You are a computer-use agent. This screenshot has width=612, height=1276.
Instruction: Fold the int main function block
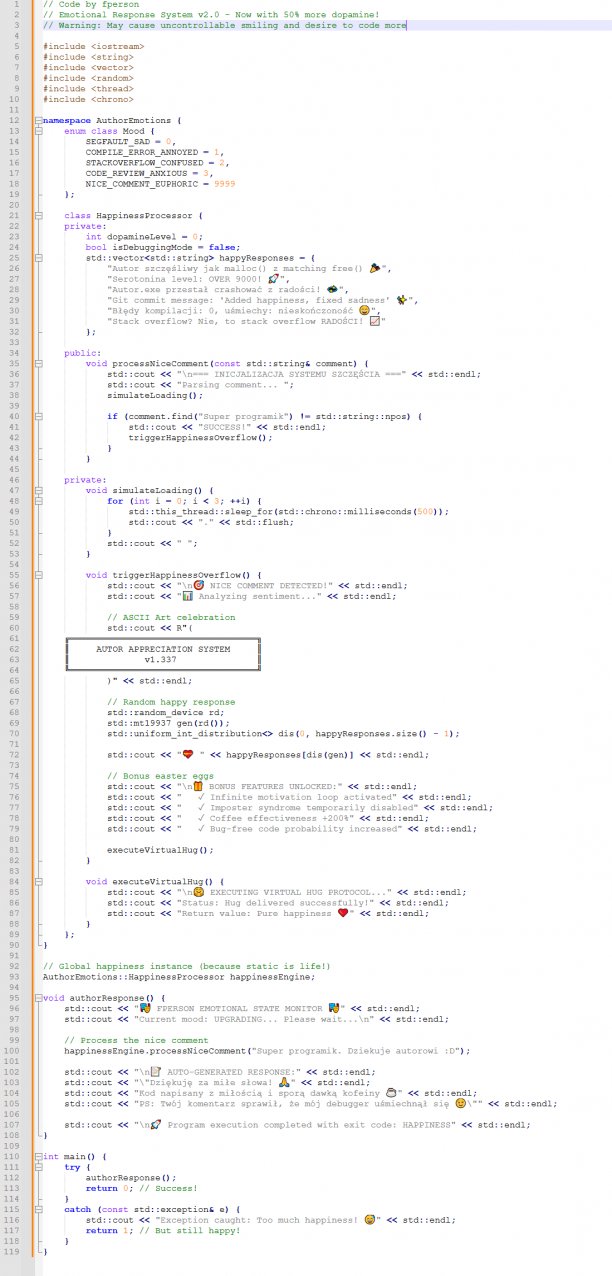tap(39, 1156)
